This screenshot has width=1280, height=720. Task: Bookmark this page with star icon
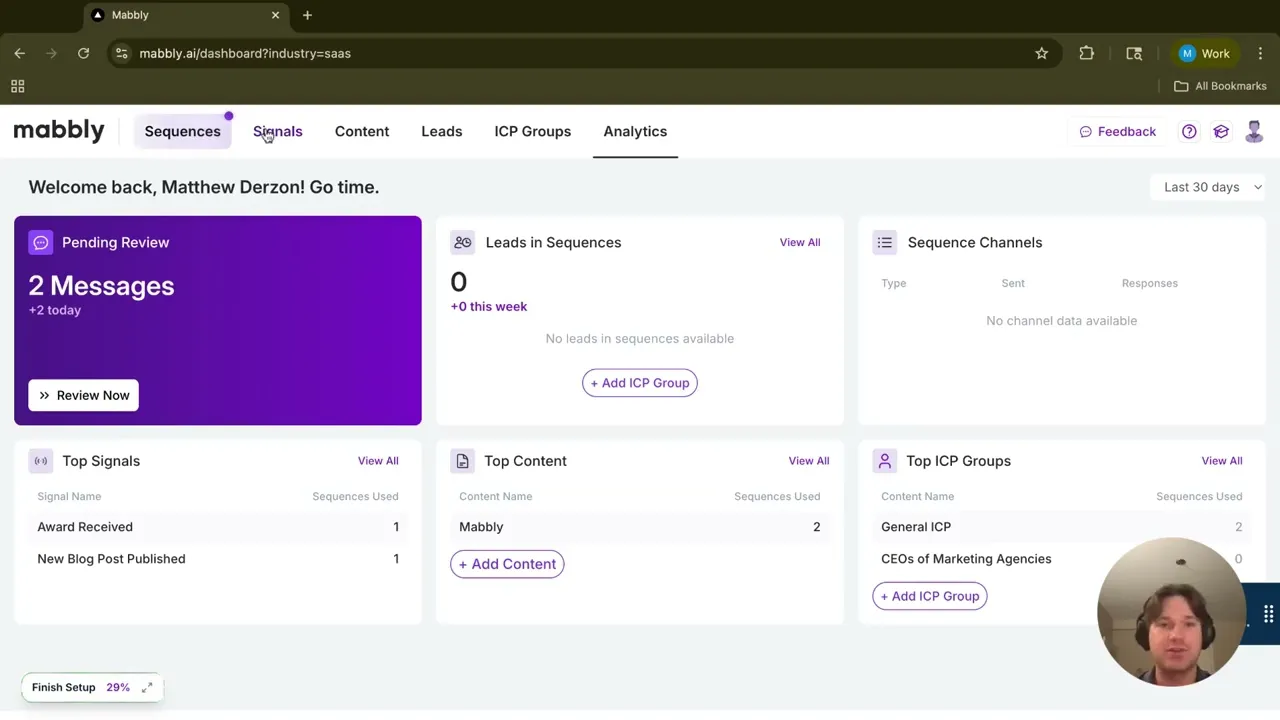click(x=1041, y=54)
